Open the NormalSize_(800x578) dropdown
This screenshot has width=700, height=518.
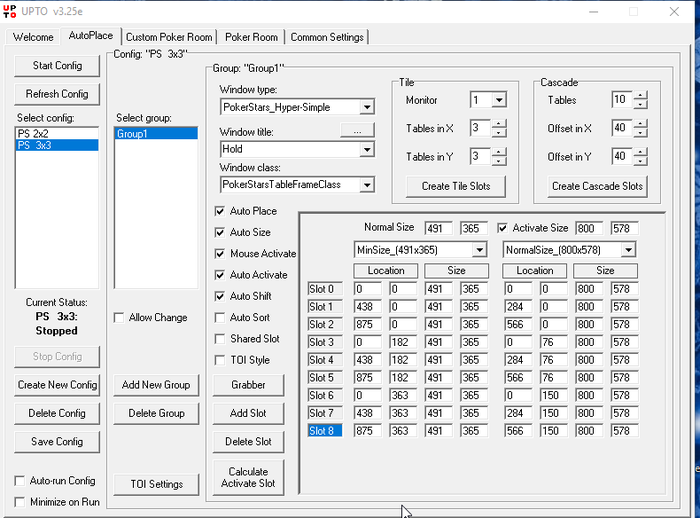(x=627, y=250)
